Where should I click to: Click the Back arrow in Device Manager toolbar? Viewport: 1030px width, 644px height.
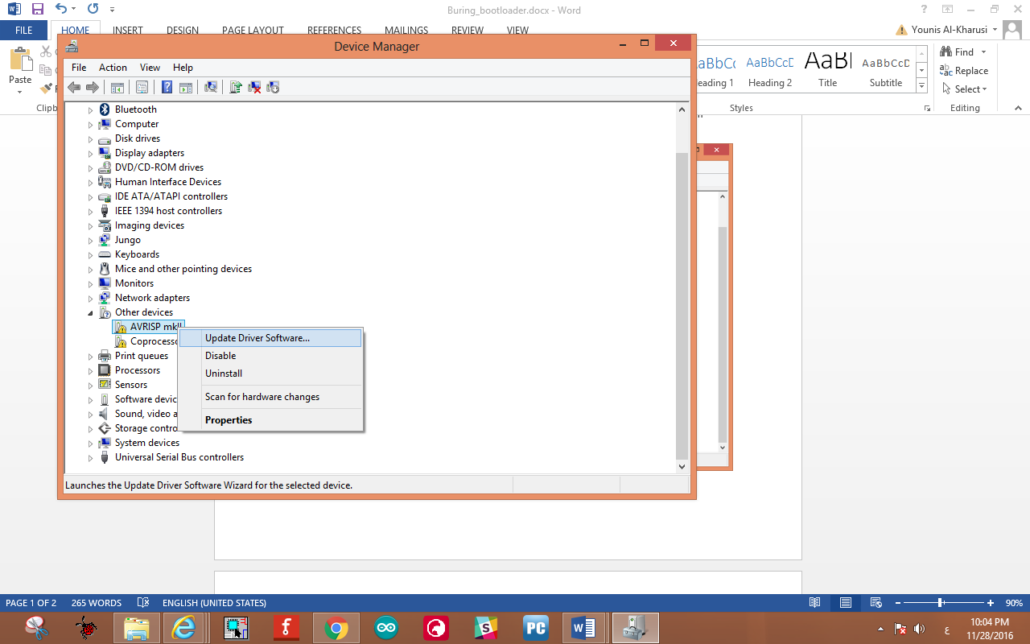click(74, 87)
